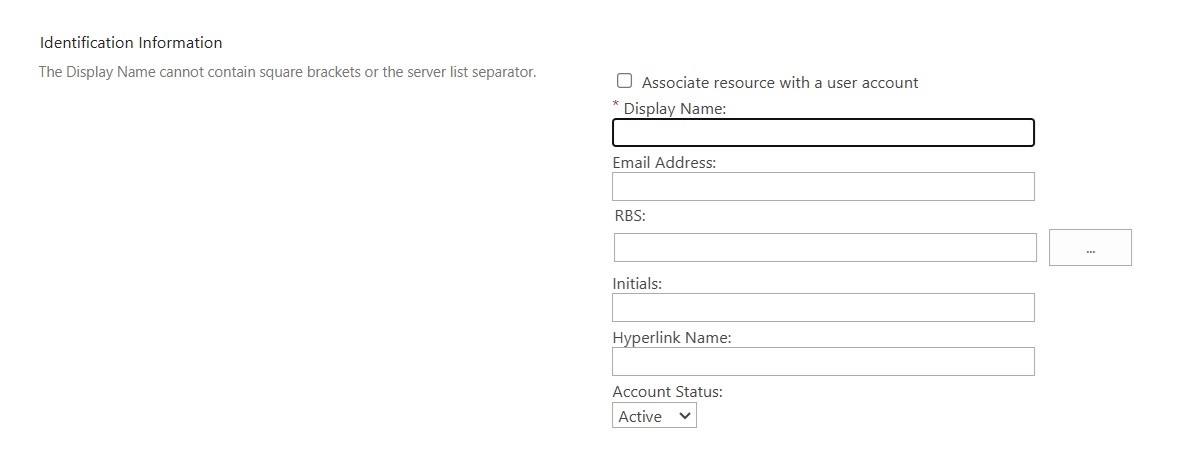Click the Email Address label
This screenshot has width=1194, height=460.
click(664, 163)
